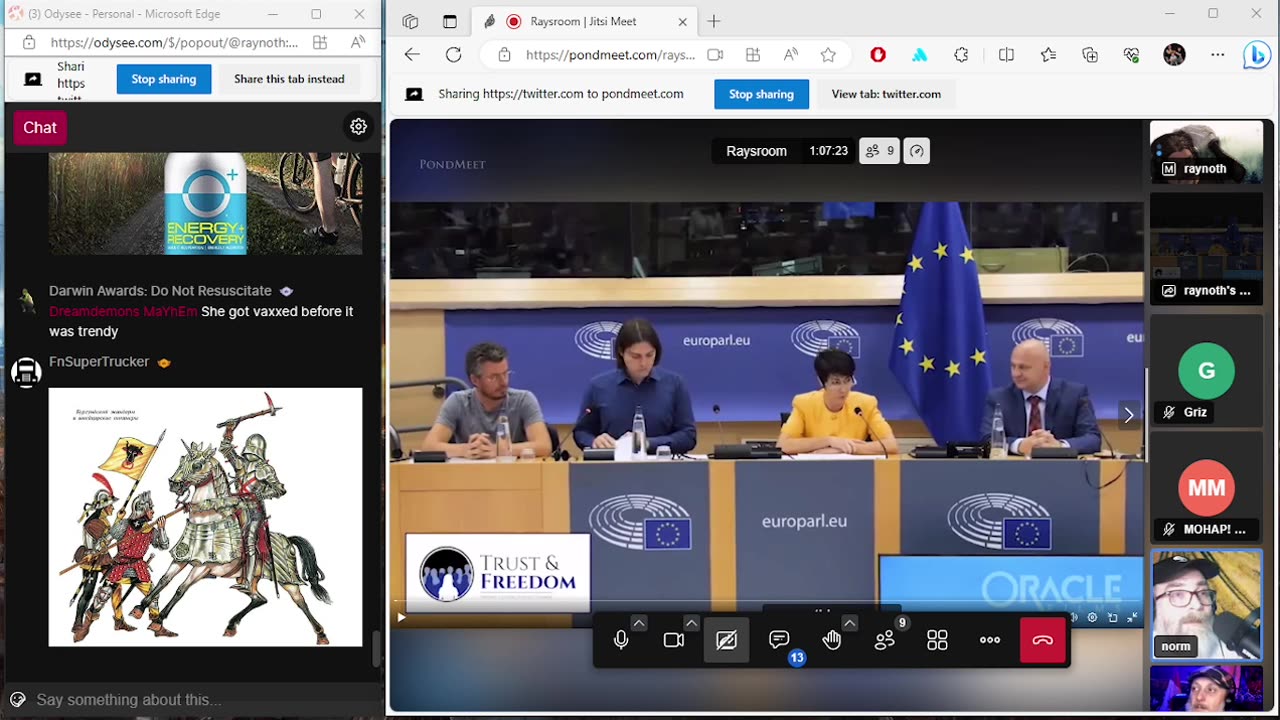Click picture-in-picture icon on shared video
Screen dimensions: 1280x720
tap(1112, 618)
